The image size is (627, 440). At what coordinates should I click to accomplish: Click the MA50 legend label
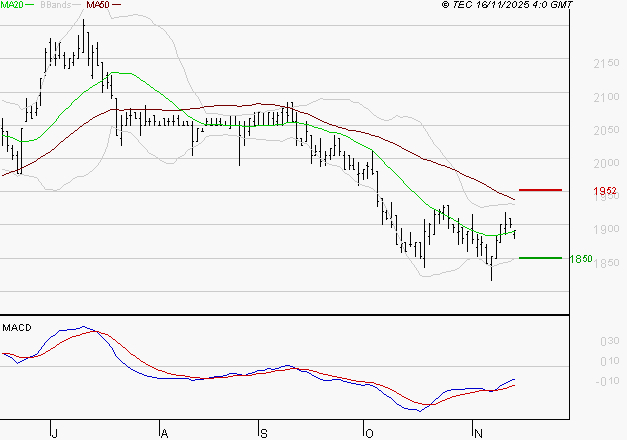[x=98, y=5]
